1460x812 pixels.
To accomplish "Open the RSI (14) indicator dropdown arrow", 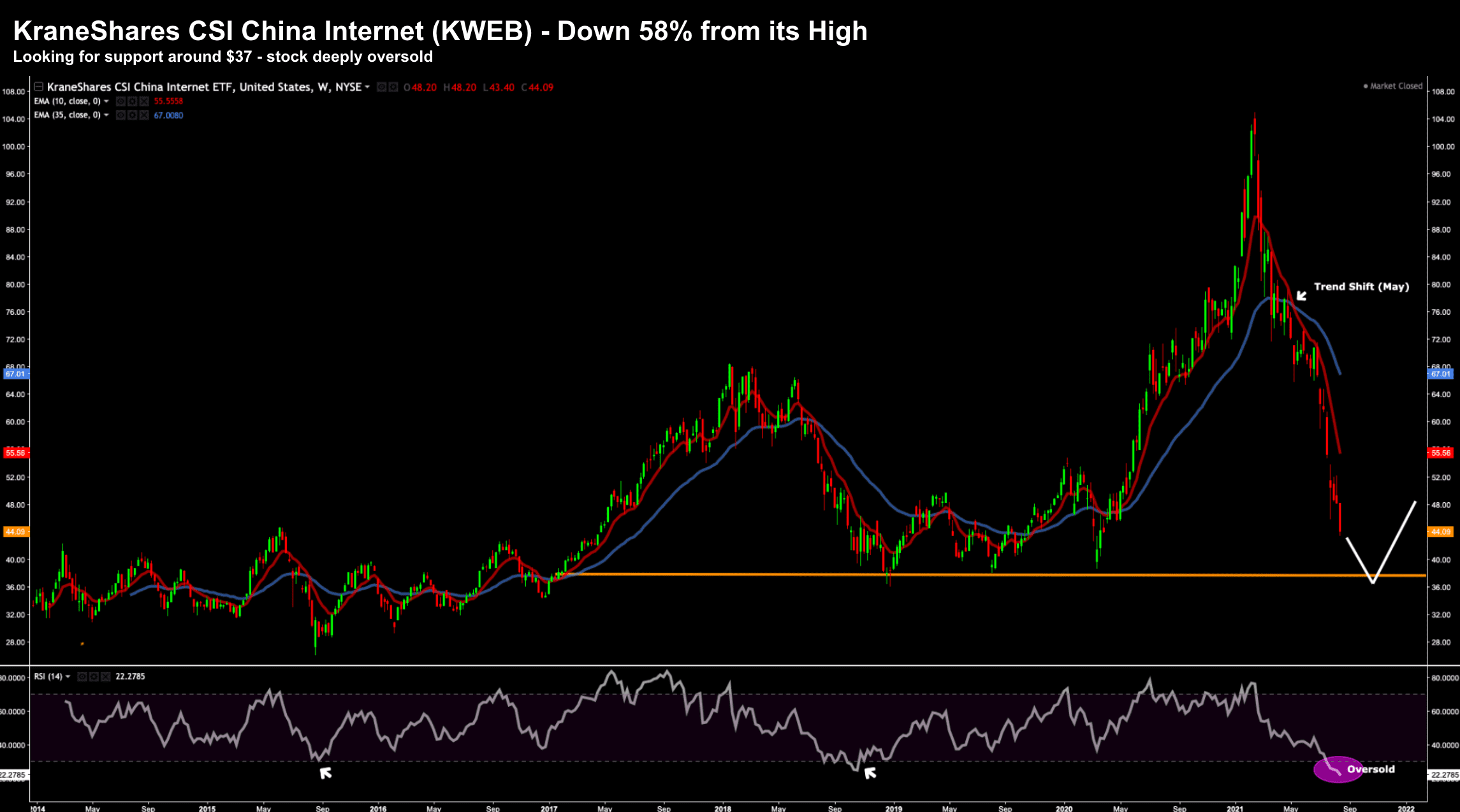I will click(x=68, y=676).
